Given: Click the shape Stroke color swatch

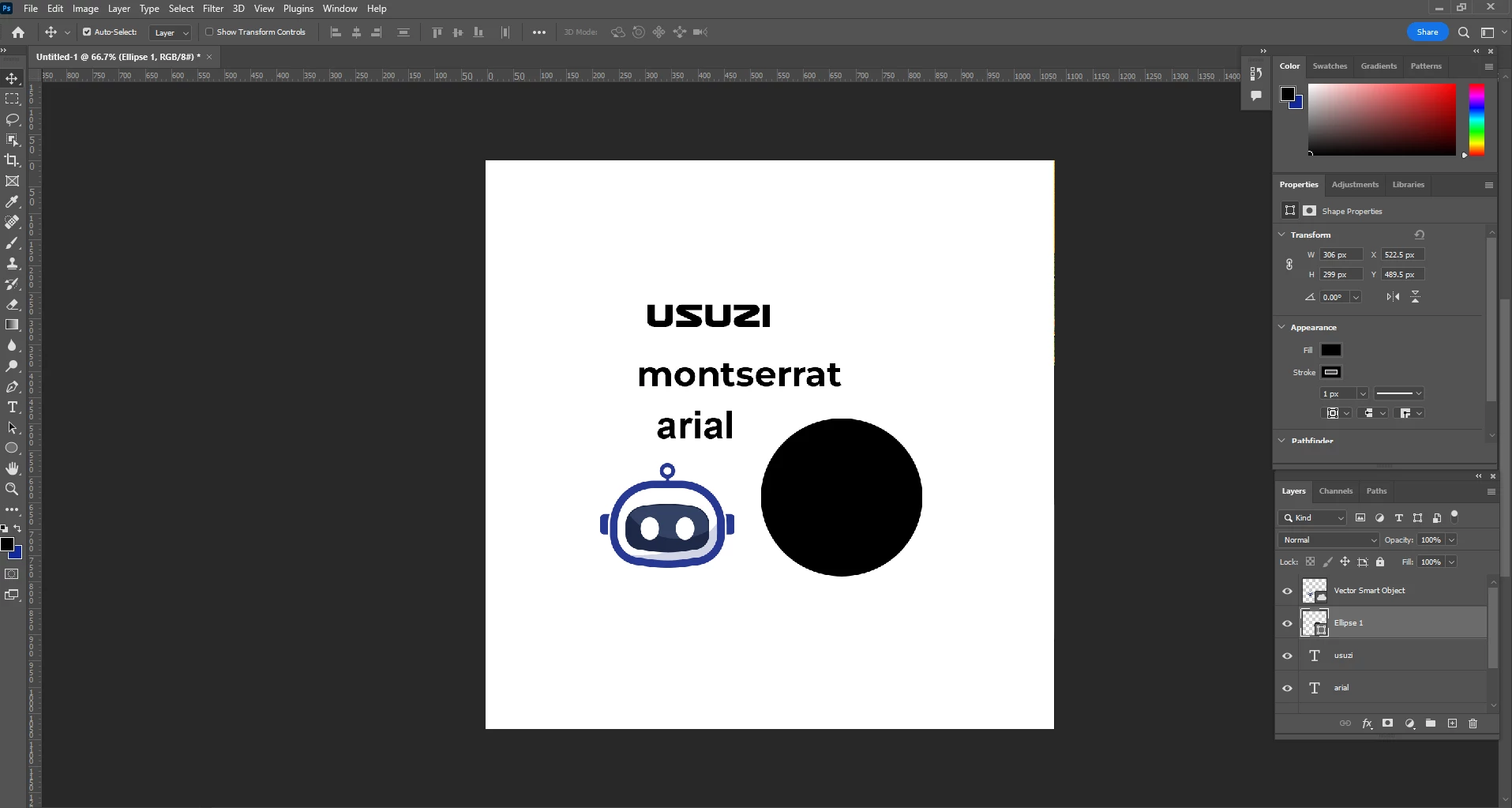Looking at the screenshot, I should (1331, 372).
